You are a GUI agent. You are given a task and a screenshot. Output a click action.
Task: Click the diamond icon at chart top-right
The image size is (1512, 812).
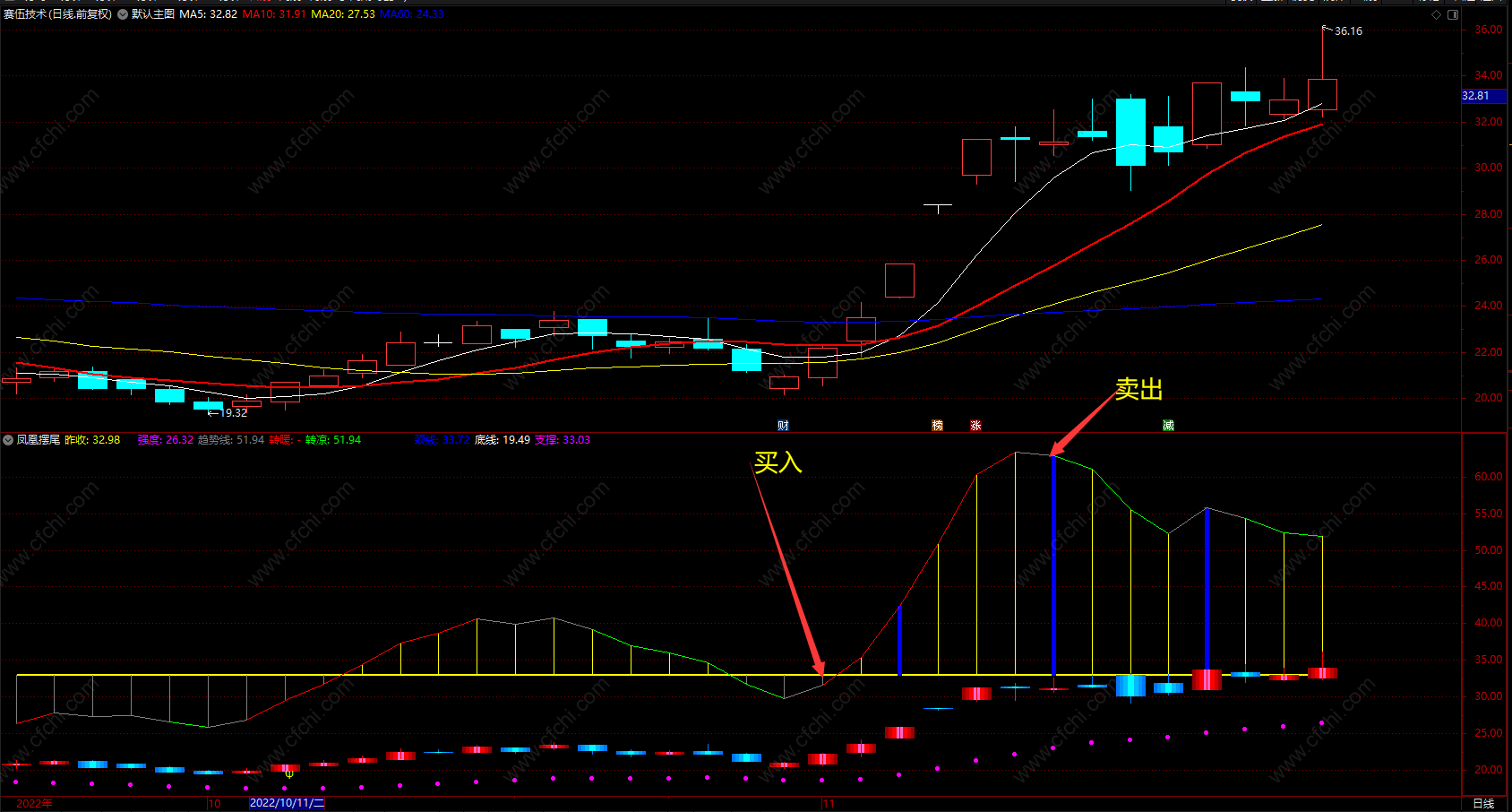[1437, 14]
